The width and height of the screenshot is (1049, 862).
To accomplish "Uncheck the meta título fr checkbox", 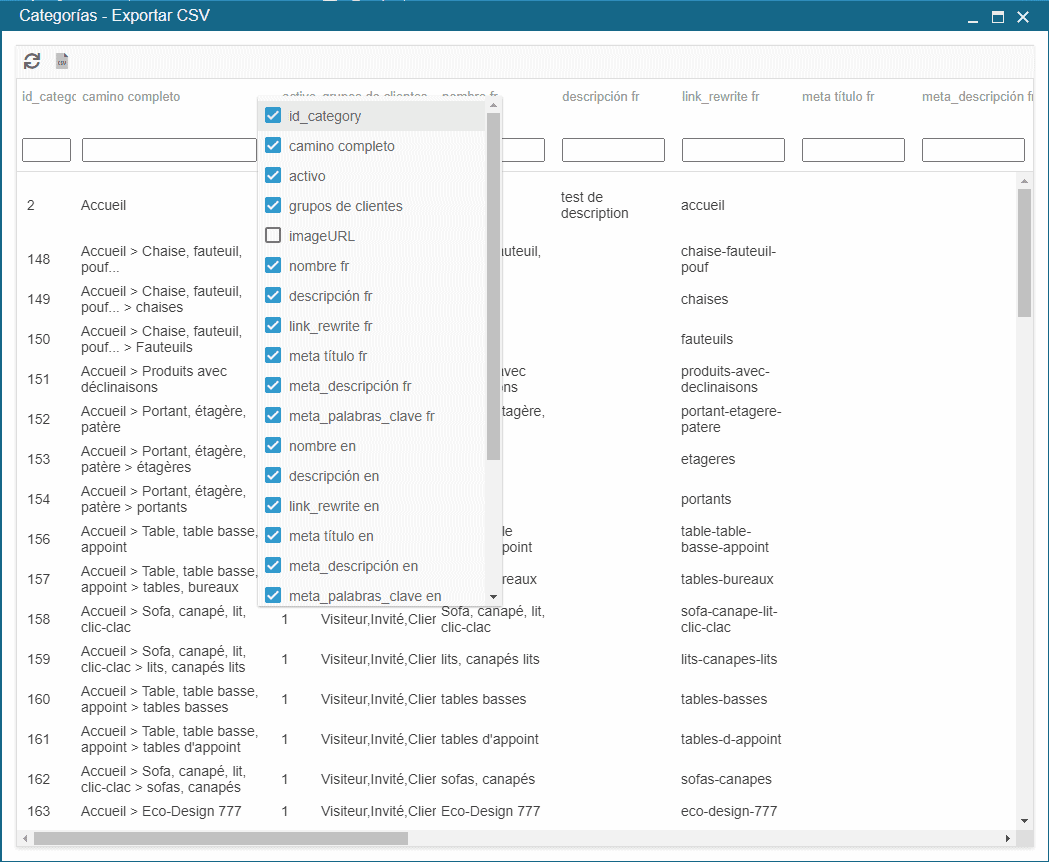I will (273, 356).
